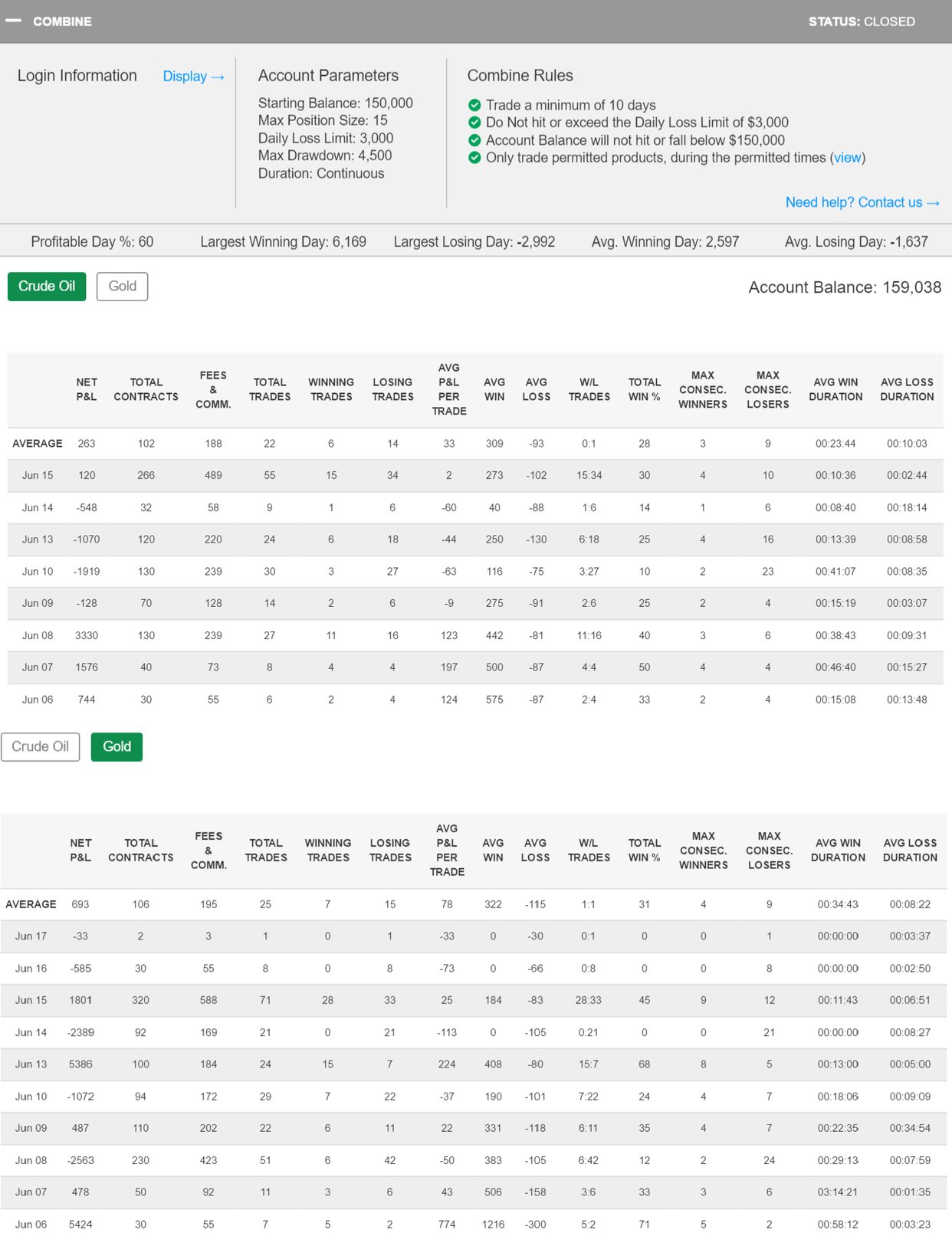Switch to Gold tab in upper section
952x1246 pixels.
[122, 287]
